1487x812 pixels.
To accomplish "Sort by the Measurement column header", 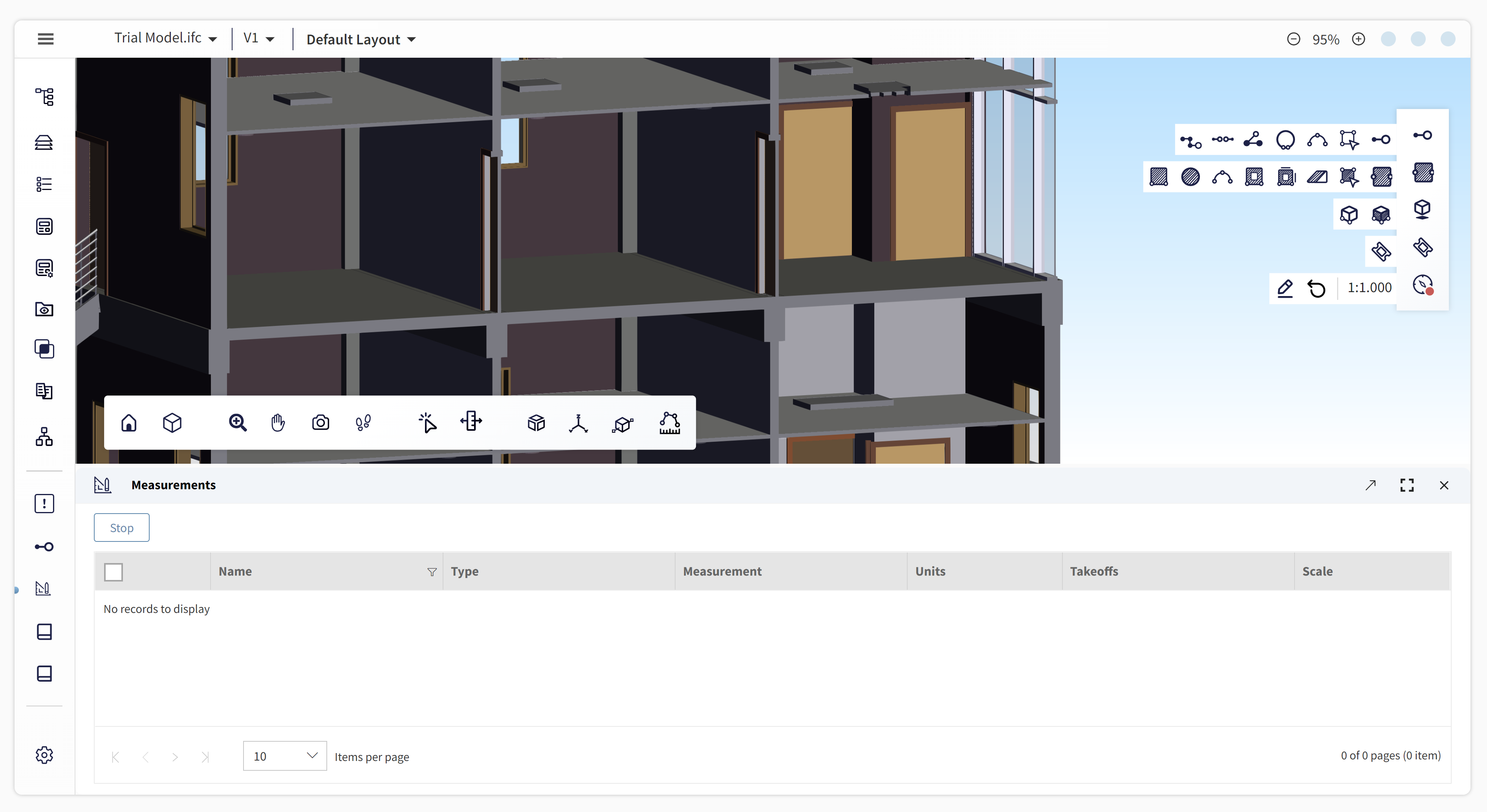I will [x=722, y=571].
